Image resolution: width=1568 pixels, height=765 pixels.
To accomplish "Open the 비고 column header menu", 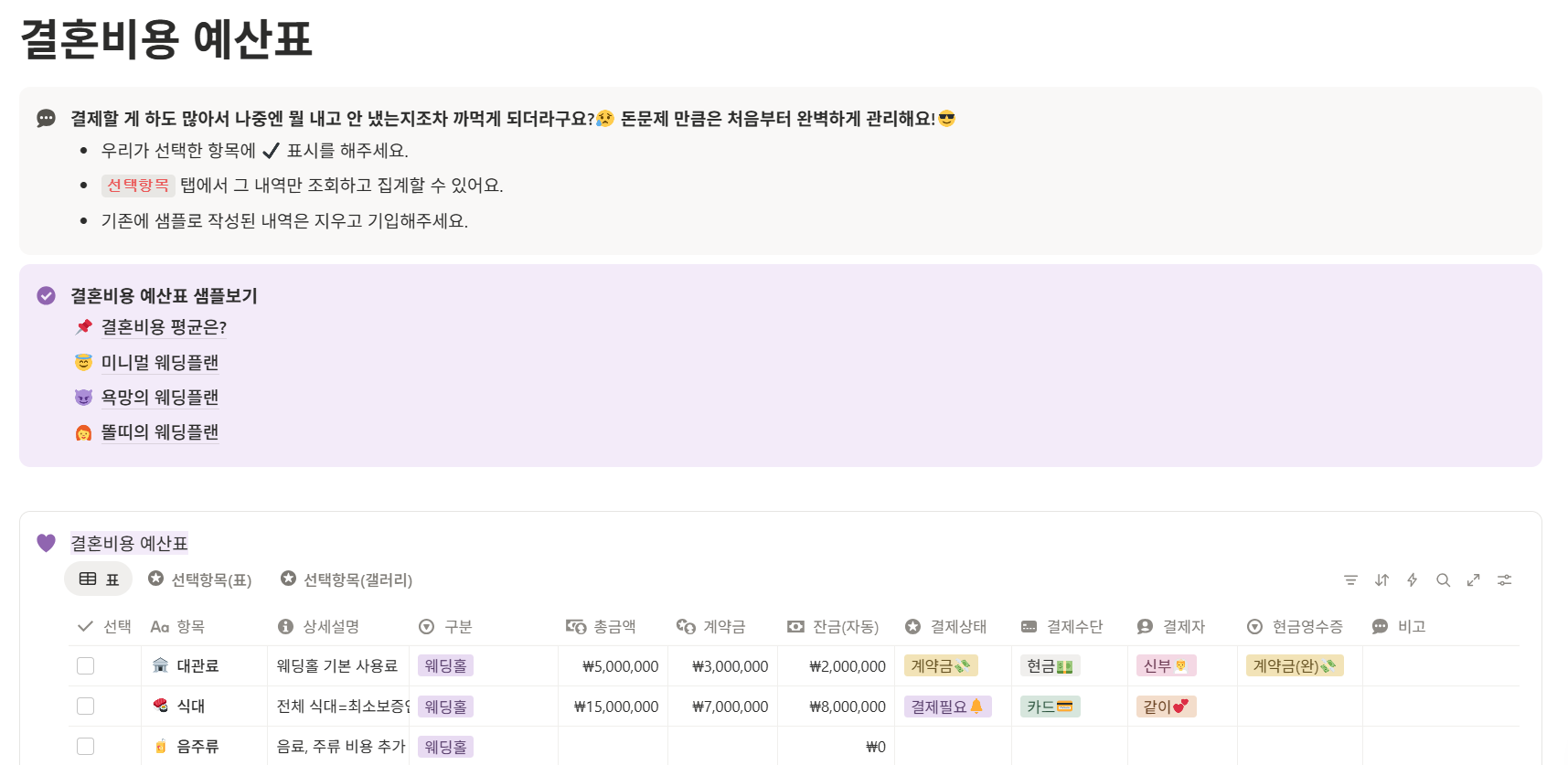I will pyautogui.click(x=1441, y=626).
